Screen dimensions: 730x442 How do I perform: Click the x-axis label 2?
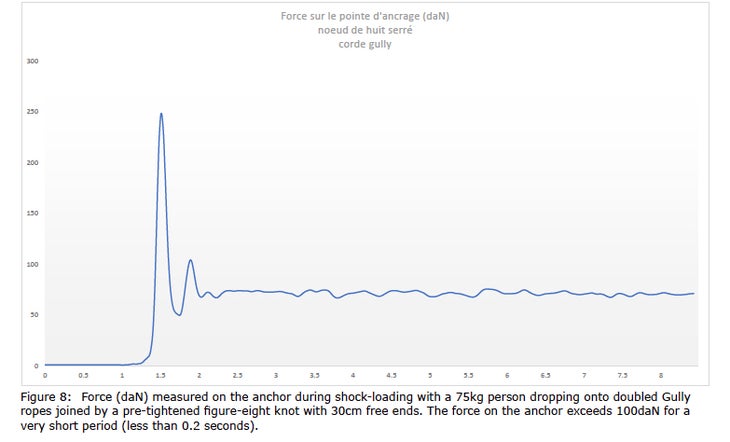[199, 375]
